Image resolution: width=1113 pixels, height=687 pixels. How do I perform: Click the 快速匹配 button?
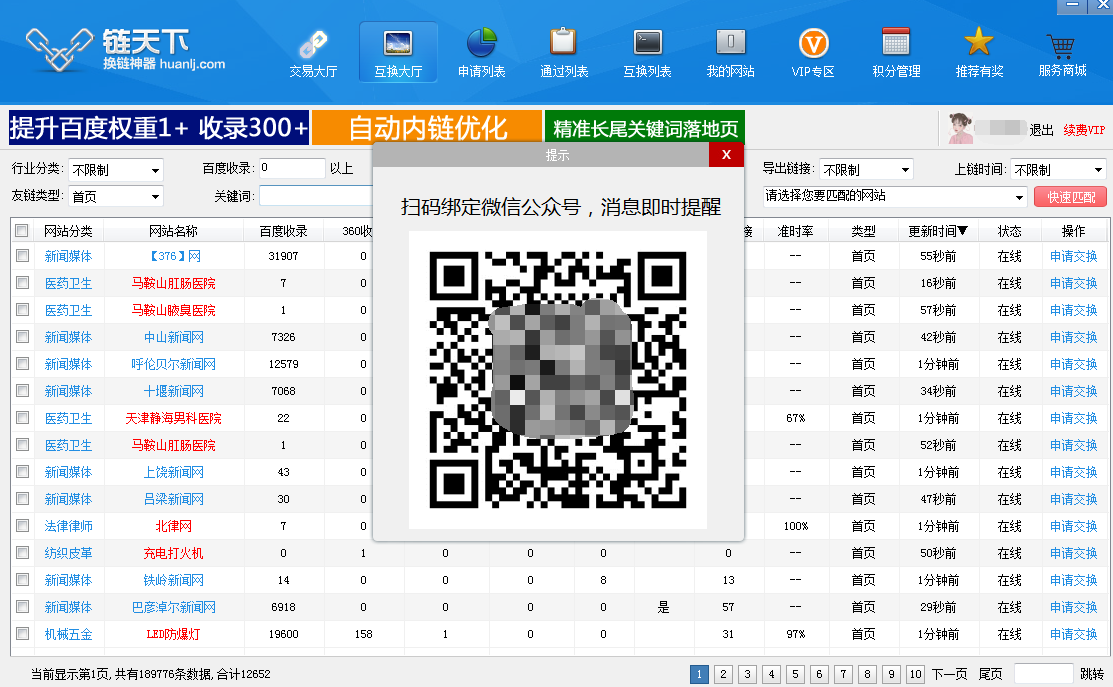(x=1070, y=197)
